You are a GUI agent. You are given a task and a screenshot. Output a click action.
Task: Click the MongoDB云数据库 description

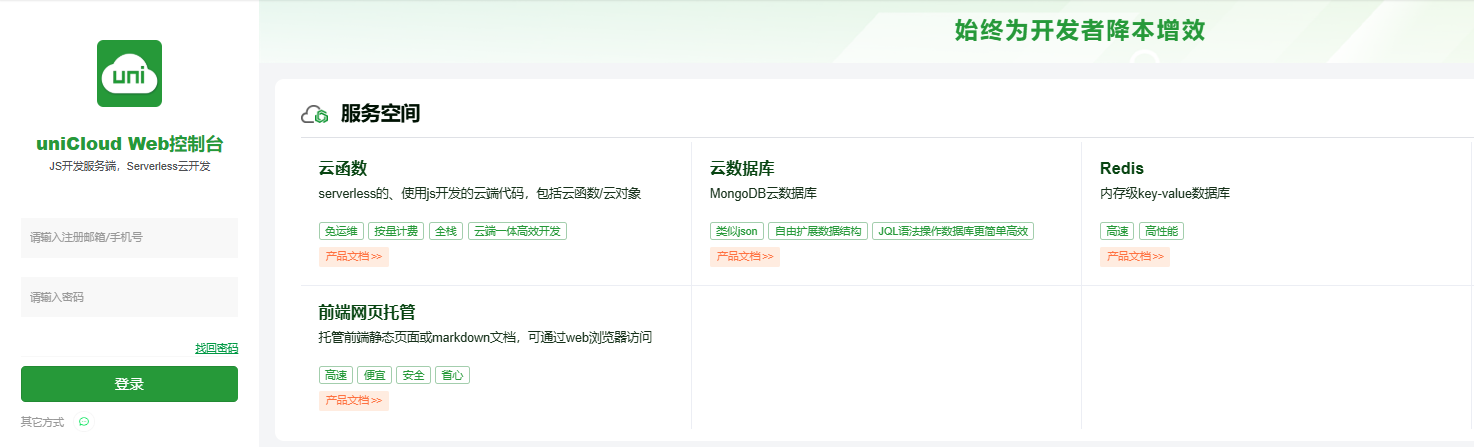click(763, 194)
